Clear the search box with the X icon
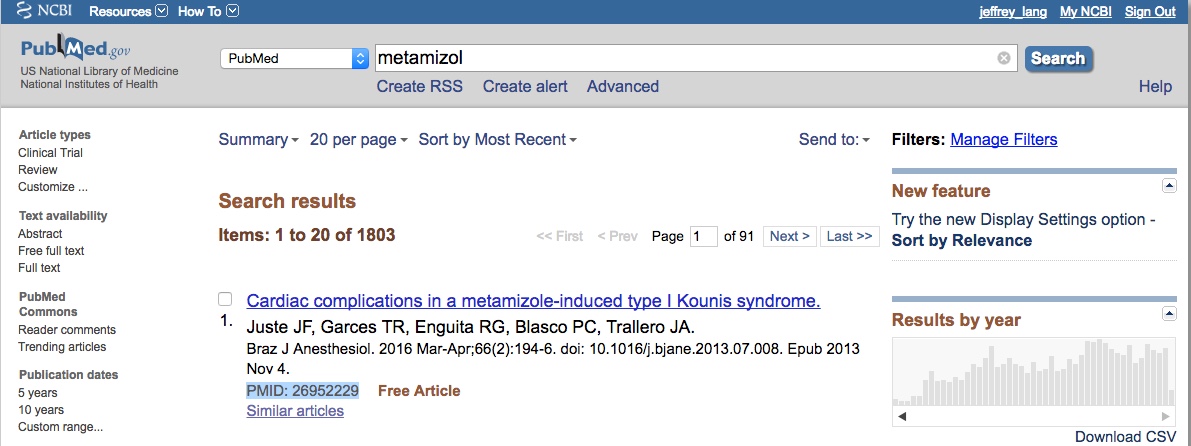The image size is (1191, 446). (1004, 58)
